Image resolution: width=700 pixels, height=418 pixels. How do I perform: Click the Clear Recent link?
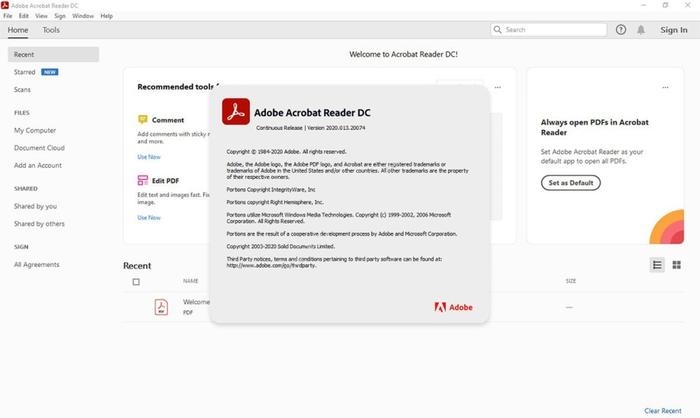663,410
